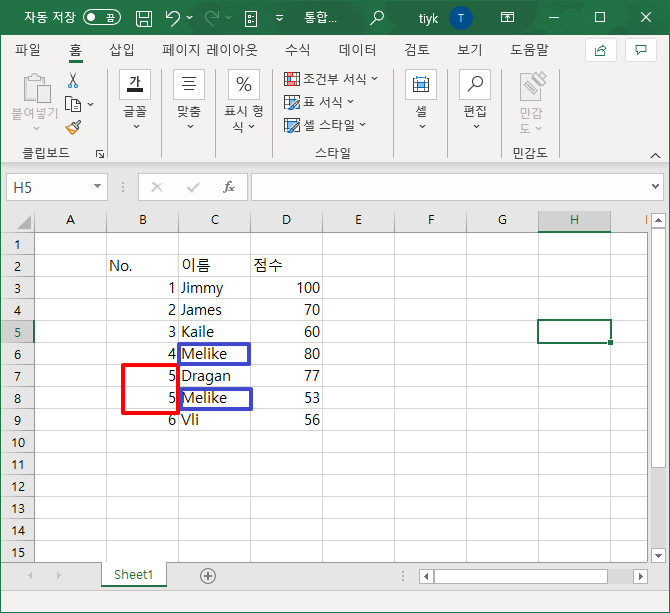670x613 pixels.
Task: Click the Undo arrow icon
Action: point(173,18)
